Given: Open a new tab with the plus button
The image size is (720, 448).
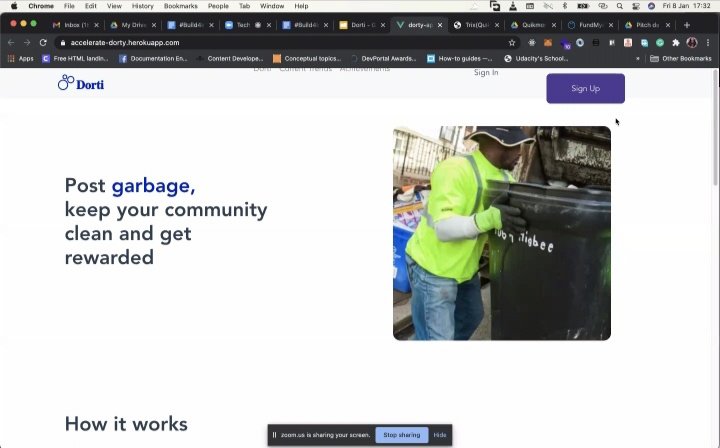Looking at the screenshot, I should [x=686, y=25].
